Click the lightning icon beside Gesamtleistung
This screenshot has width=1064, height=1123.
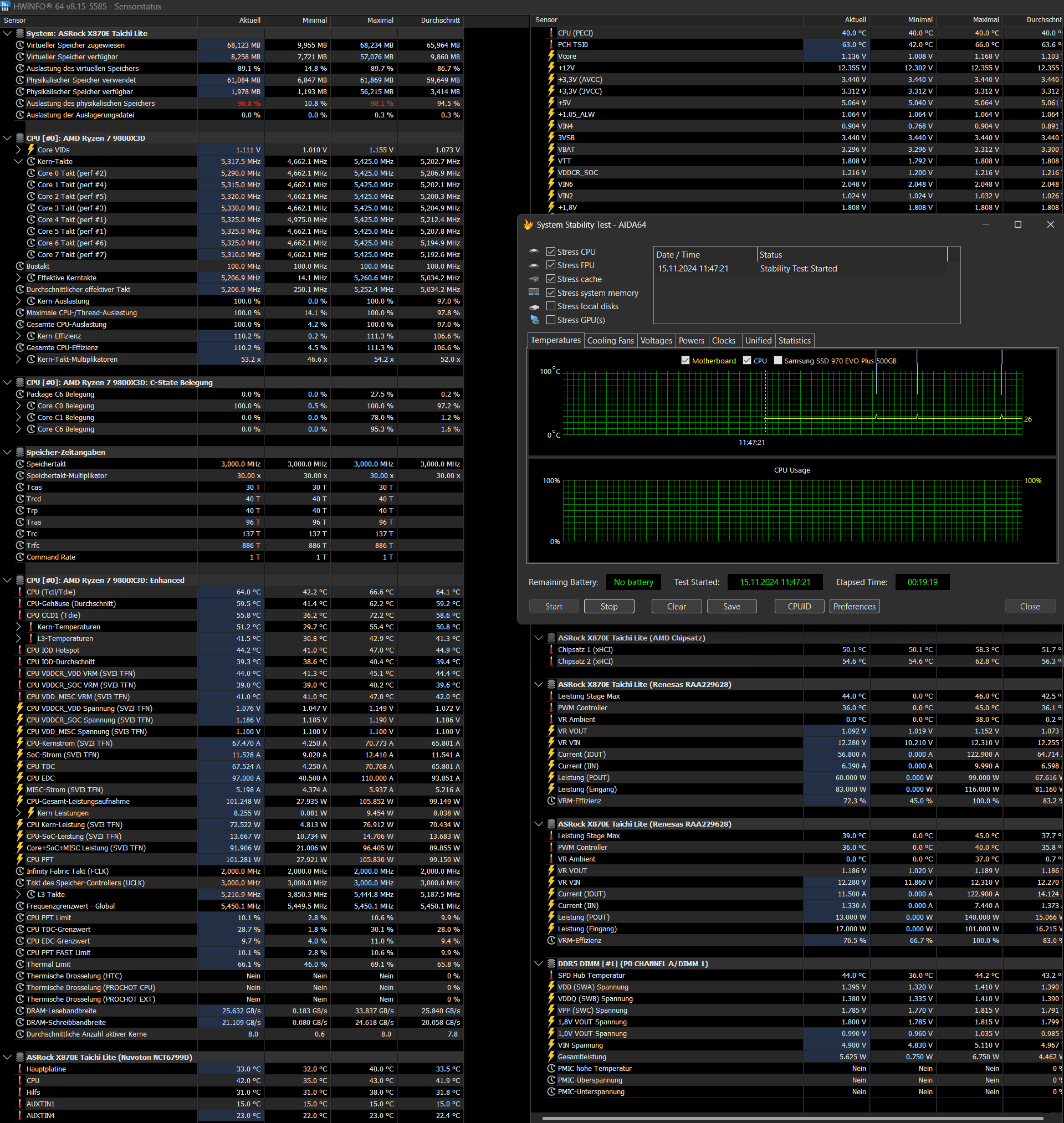tap(551, 1057)
